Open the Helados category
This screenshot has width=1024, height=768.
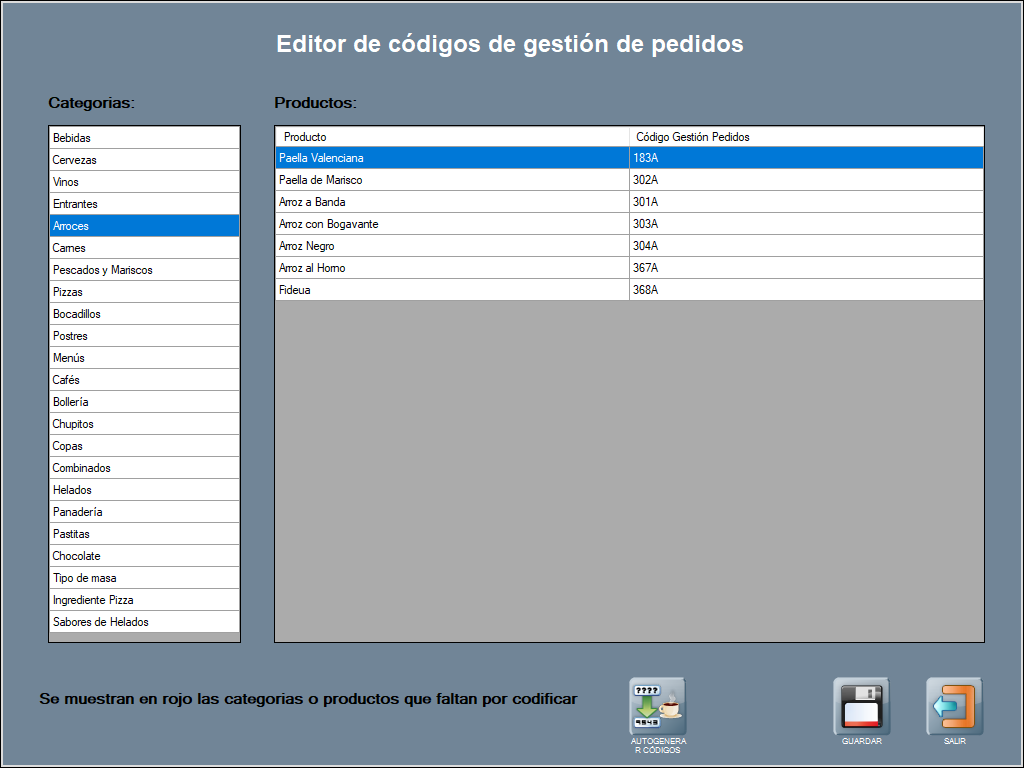pyautogui.click(x=144, y=490)
